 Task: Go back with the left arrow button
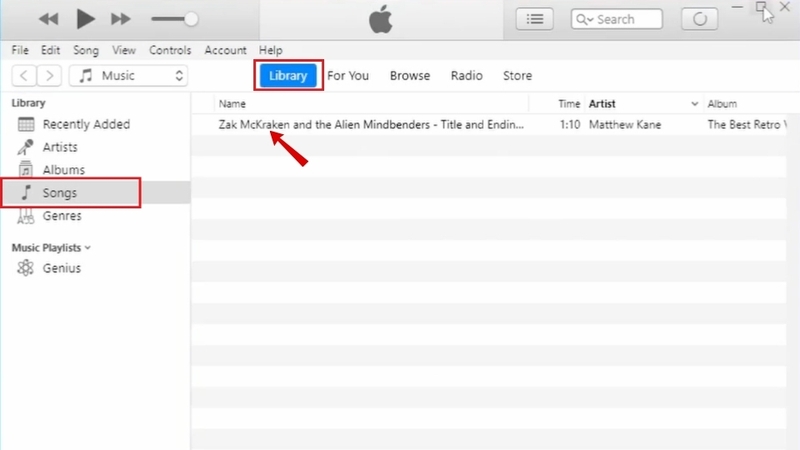[23, 76]
